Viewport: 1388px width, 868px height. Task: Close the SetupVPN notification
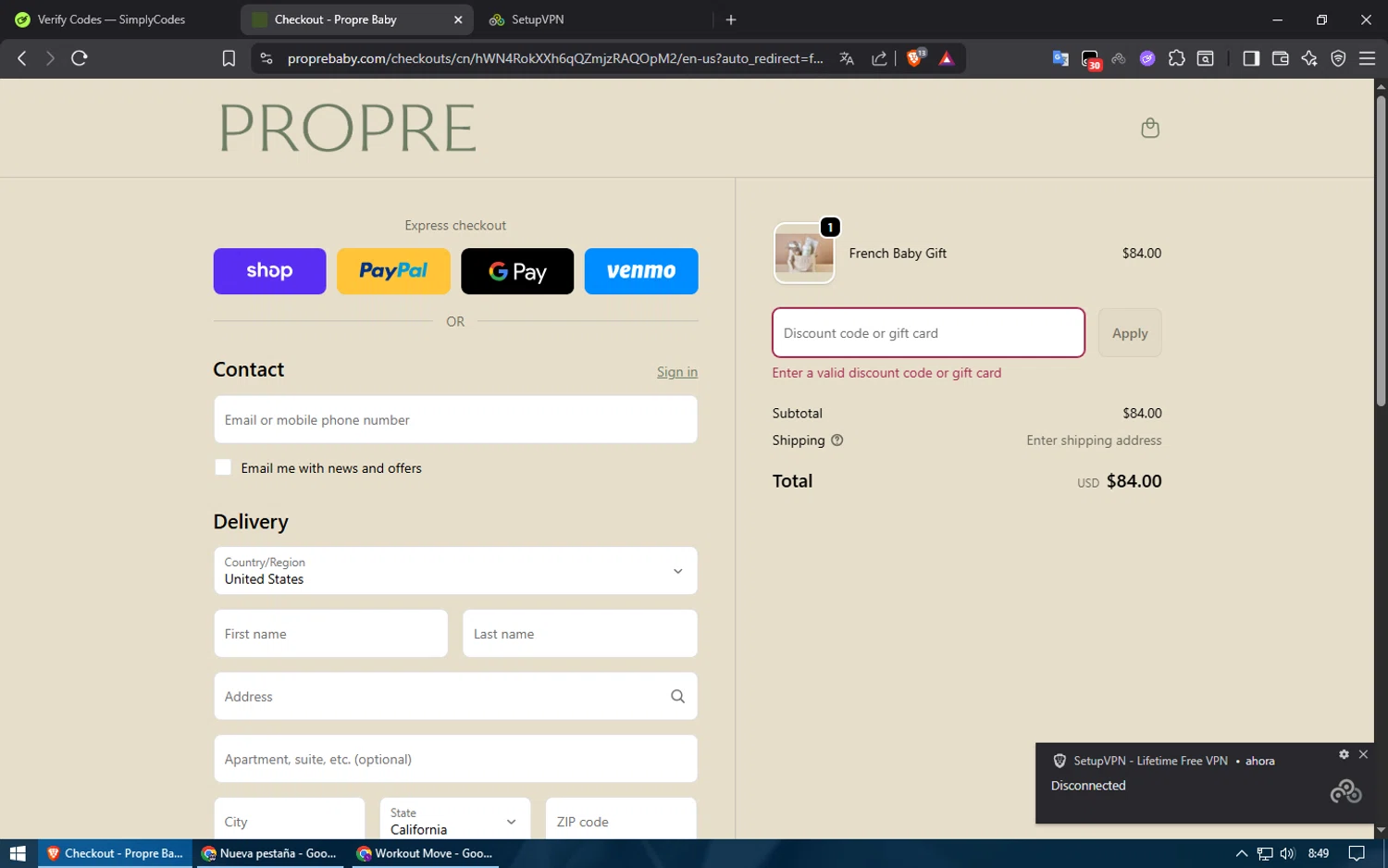tap(1363, 754)
